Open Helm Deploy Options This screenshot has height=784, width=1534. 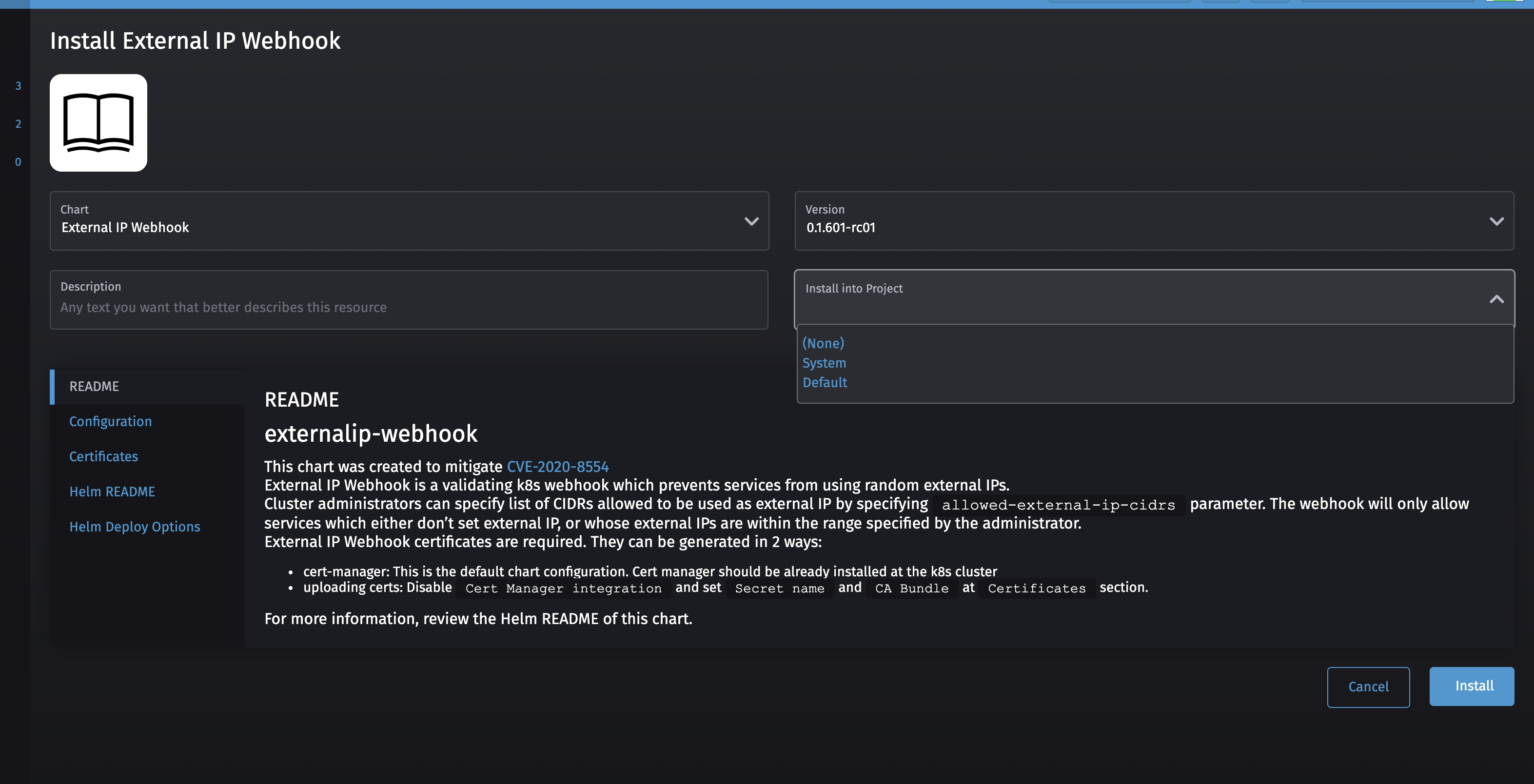click(135, 526)
